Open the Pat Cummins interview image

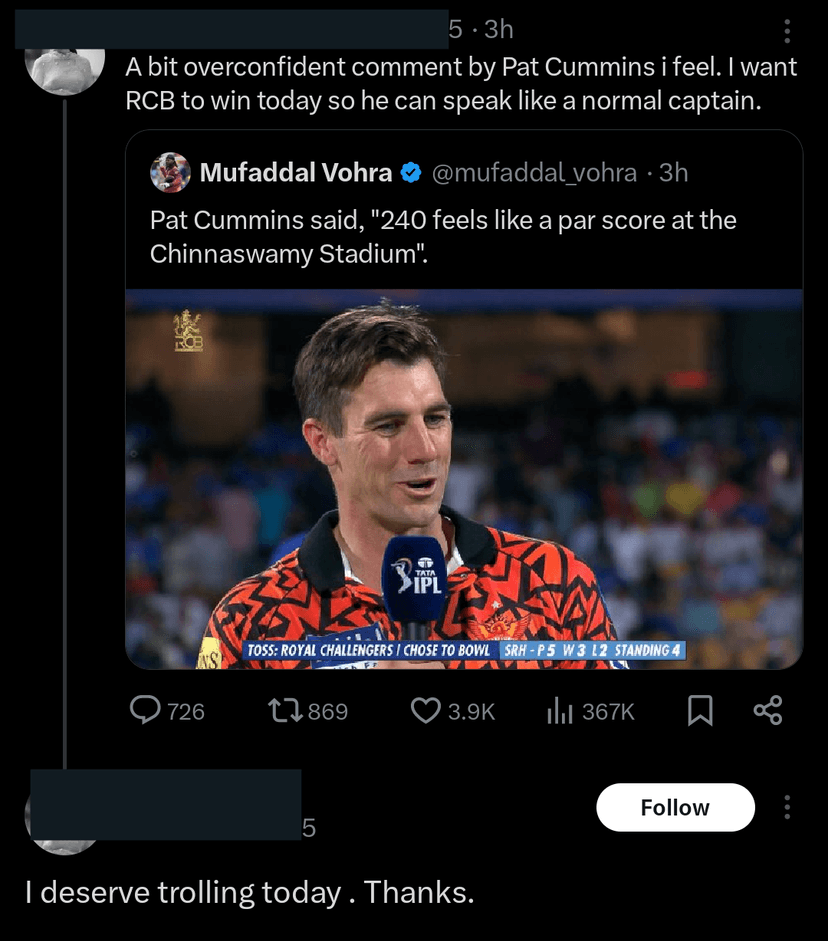click(x=464, y=480)
